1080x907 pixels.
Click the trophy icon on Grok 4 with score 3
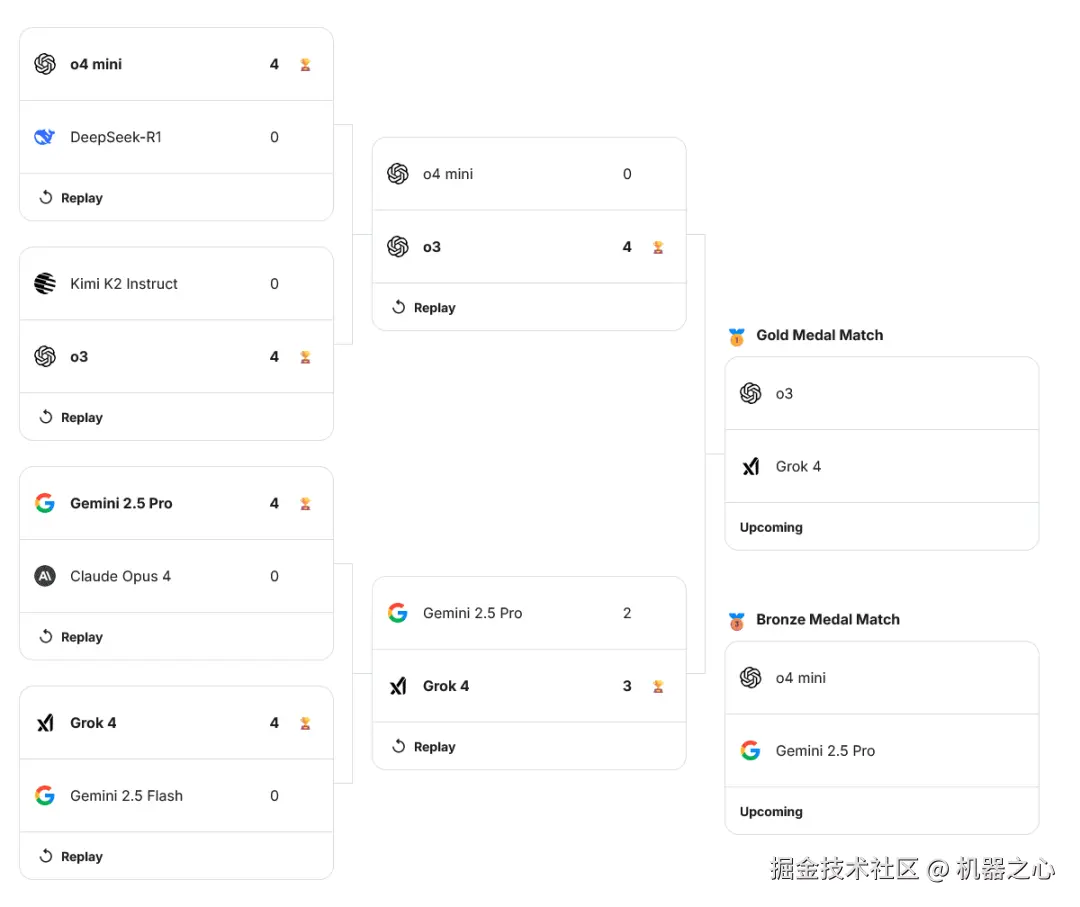[658, 686]
